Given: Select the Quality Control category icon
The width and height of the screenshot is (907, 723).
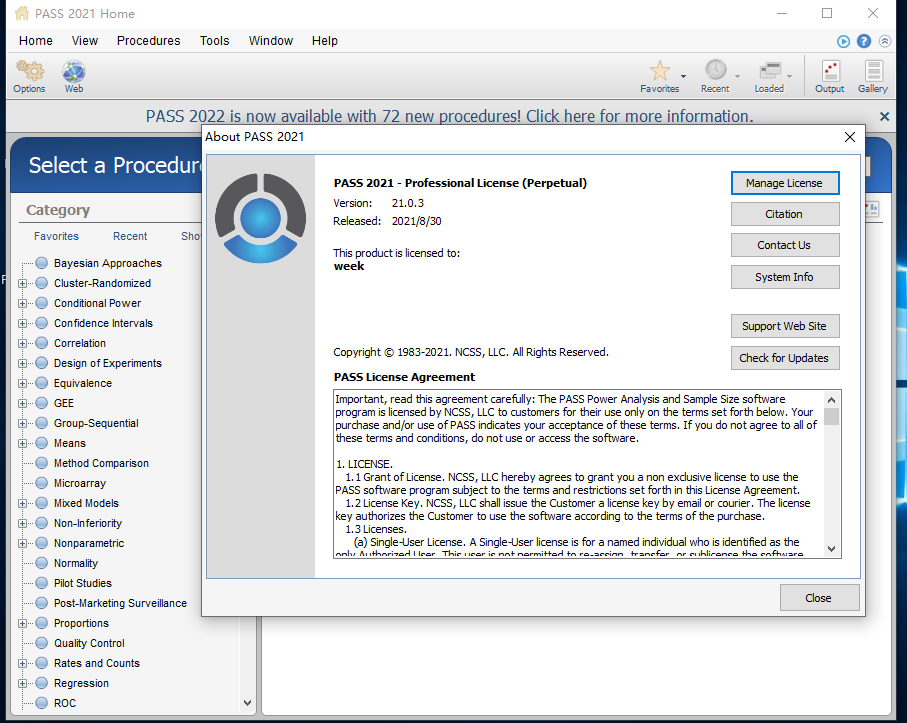Looking at the screenshot, I should [42, 643].
